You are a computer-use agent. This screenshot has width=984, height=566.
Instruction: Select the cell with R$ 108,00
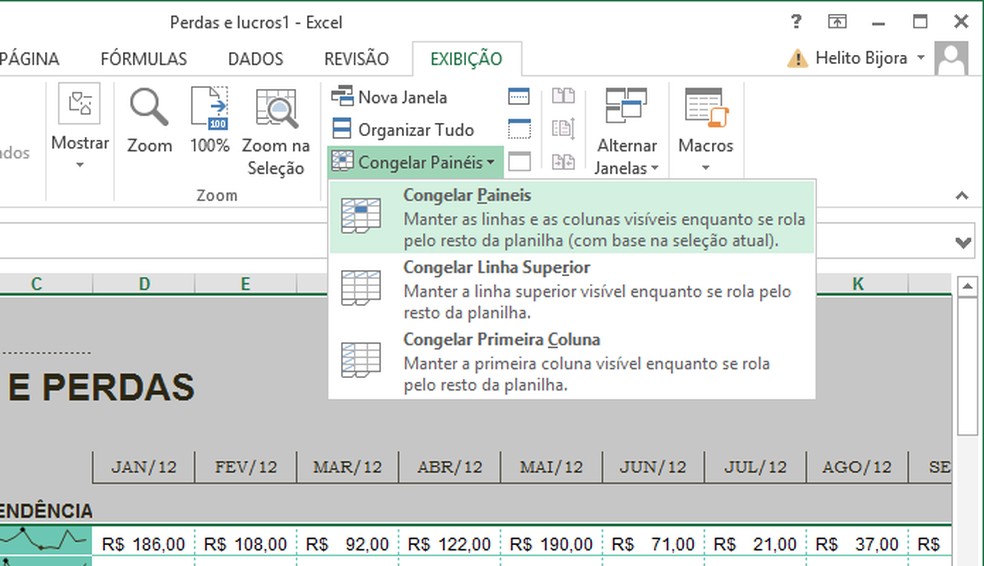point(245,543)
